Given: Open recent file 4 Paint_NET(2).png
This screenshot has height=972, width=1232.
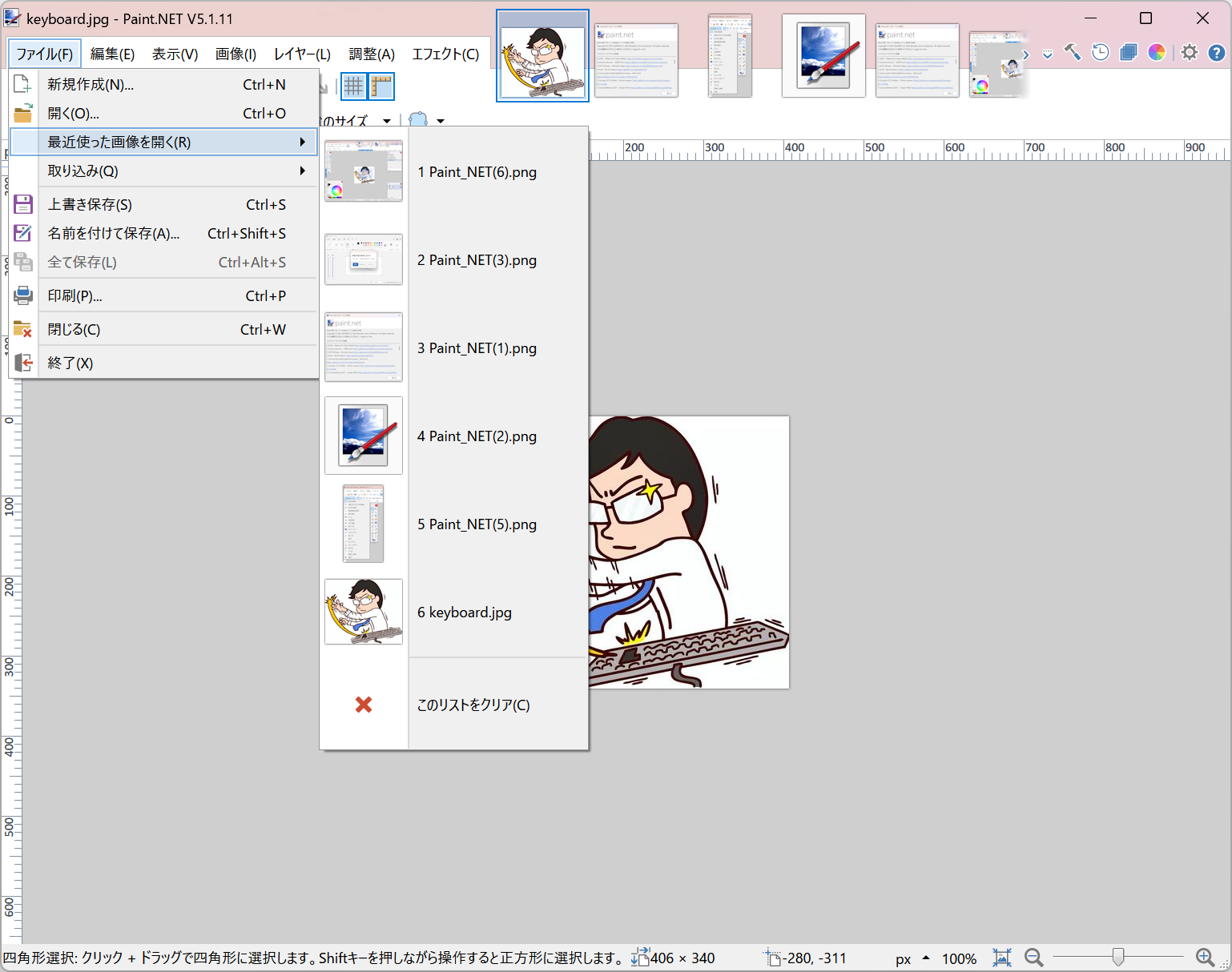Looking at the screenshot, I should 454,436.
